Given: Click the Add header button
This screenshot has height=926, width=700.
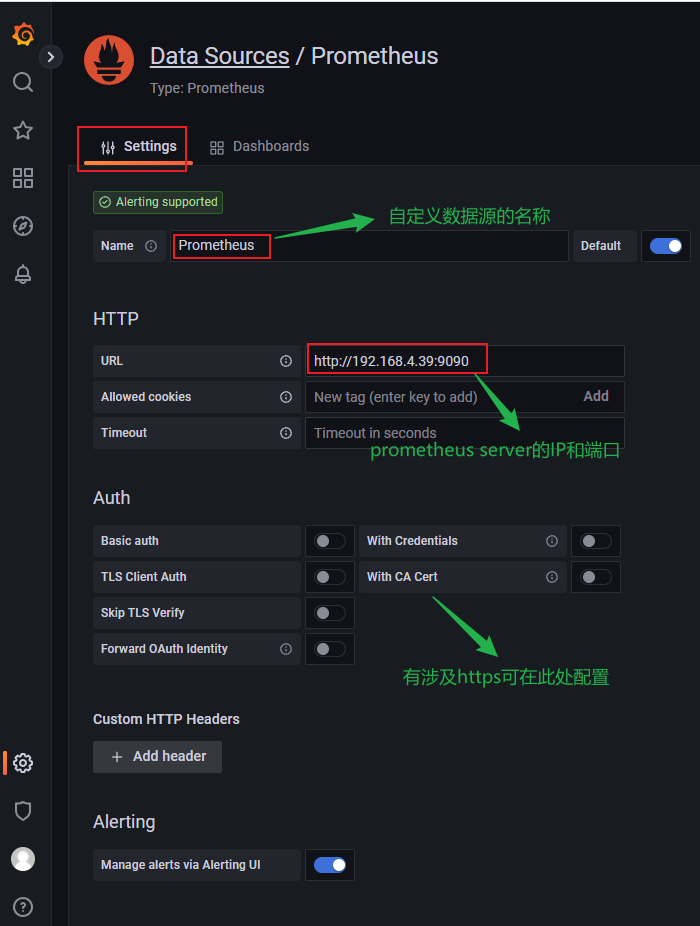Looking at the screenshot, I should [158, 757].
